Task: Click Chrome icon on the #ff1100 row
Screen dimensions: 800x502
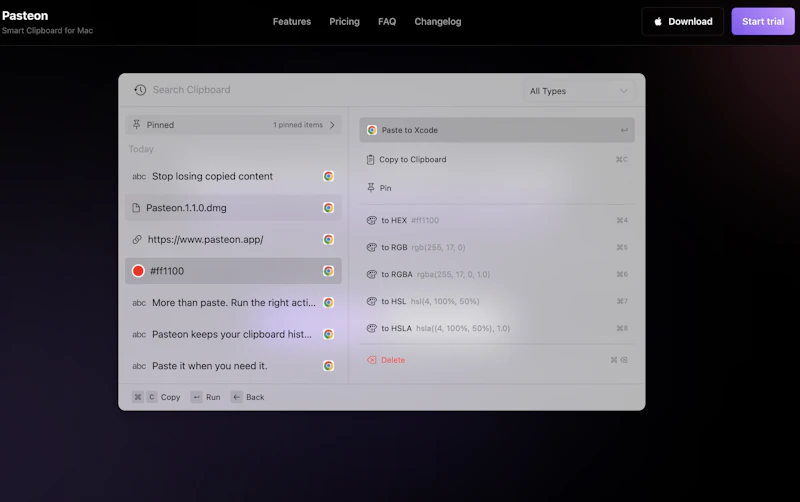Action: pyautogui.click(x=329, y=271)
